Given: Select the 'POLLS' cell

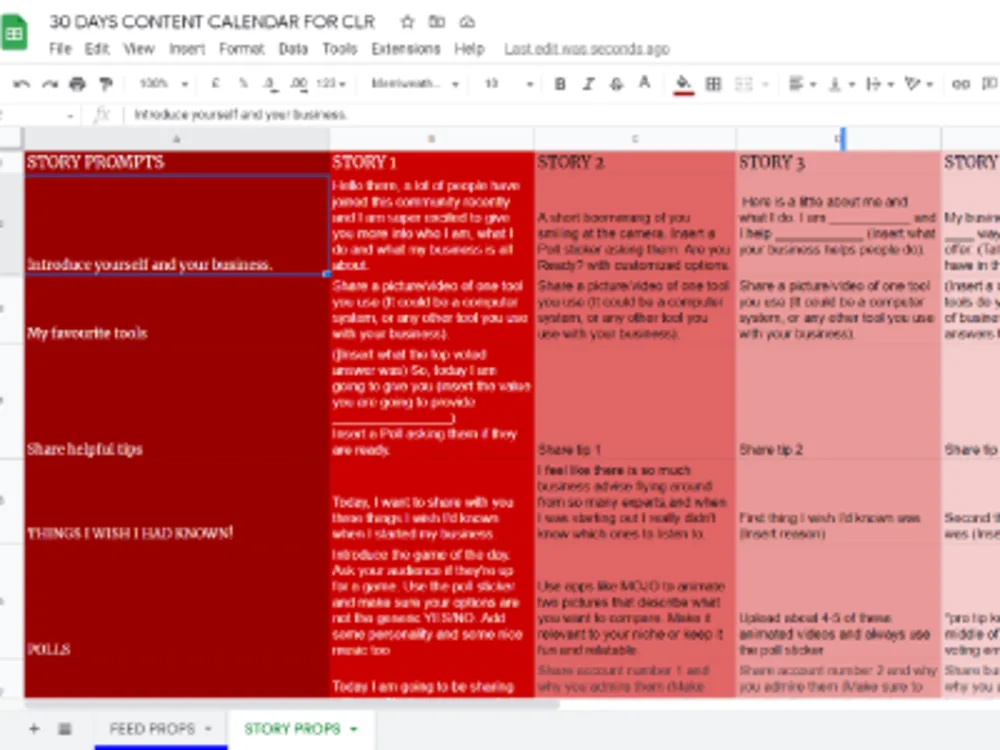Looking at the screenshot, I should [177, 602].
